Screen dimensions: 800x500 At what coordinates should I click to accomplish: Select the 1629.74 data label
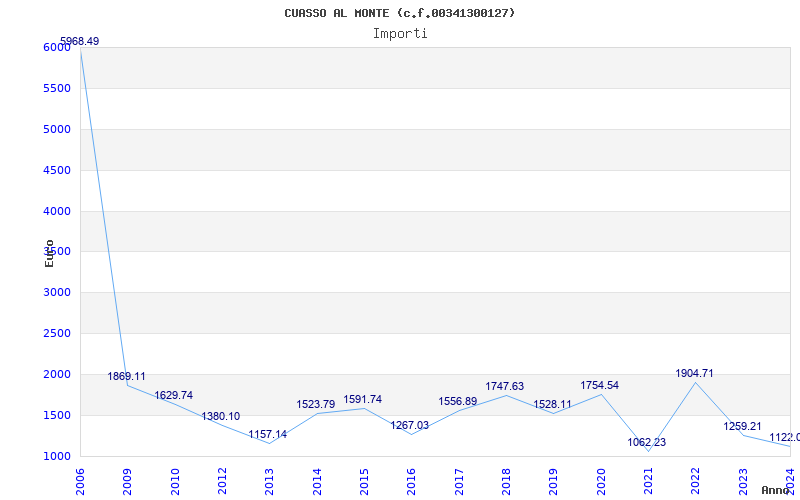point(173,395)
